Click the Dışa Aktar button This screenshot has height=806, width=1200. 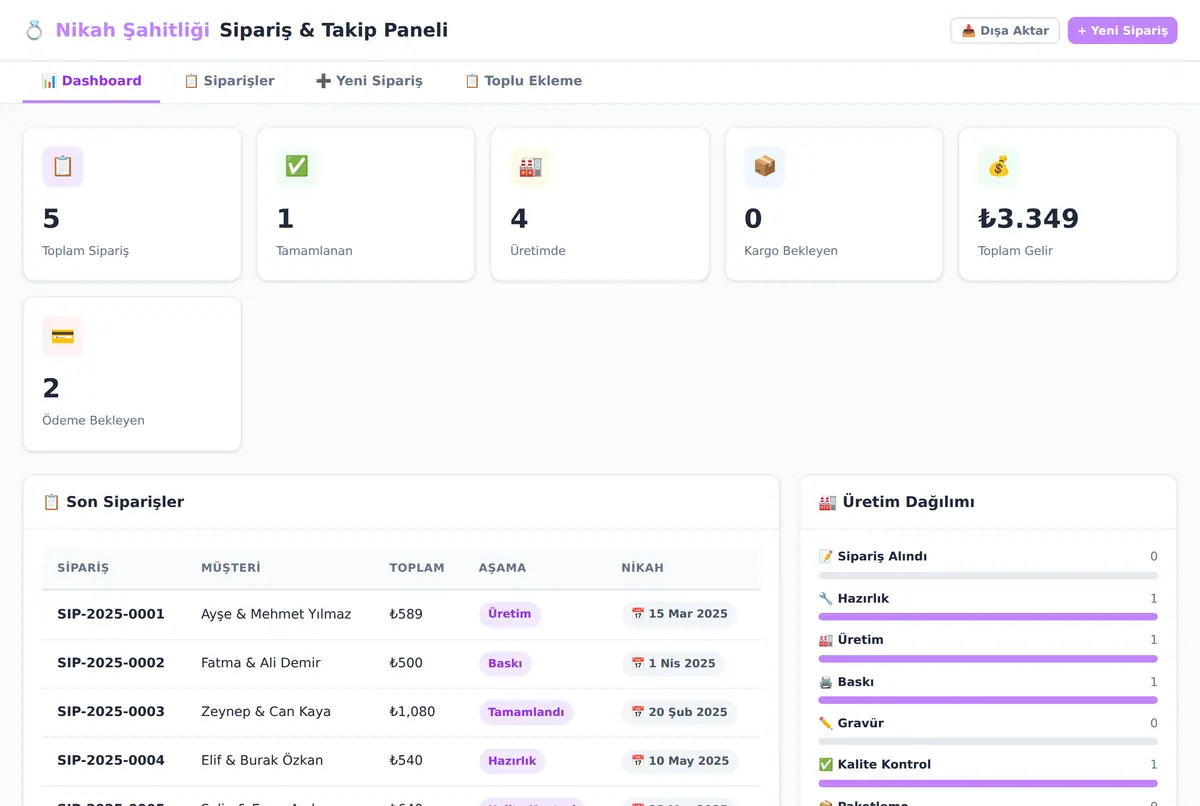(1005, 31)
